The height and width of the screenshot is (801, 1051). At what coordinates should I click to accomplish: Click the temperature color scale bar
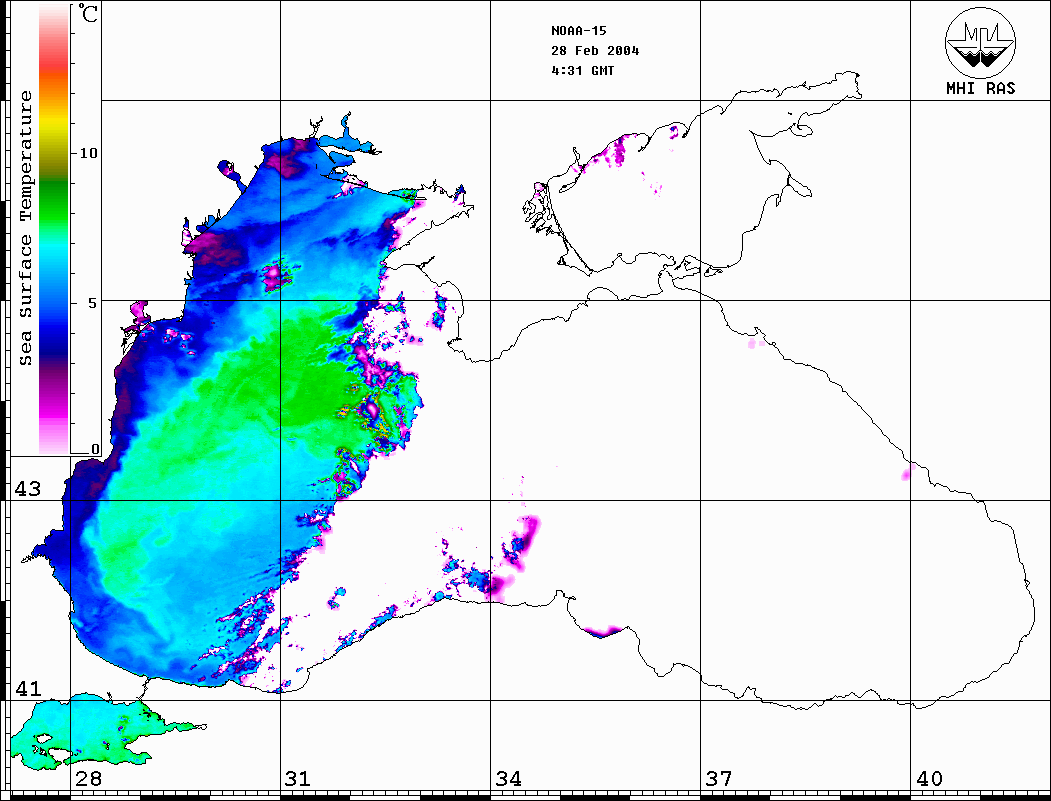point(54,230)
